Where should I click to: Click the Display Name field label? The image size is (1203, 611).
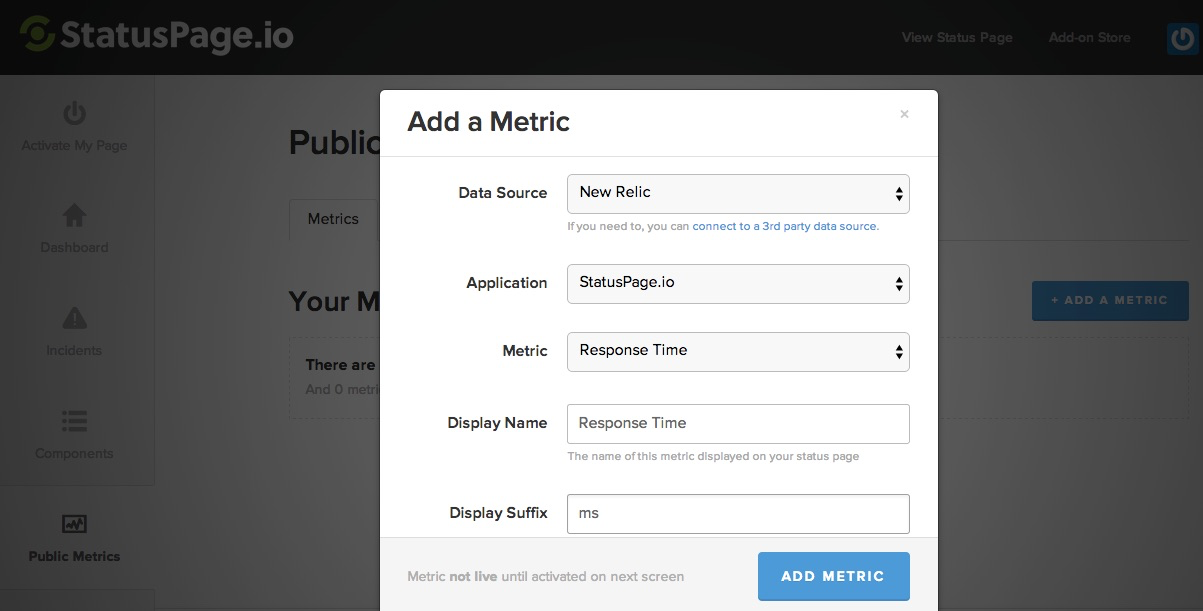coord(497,423)
